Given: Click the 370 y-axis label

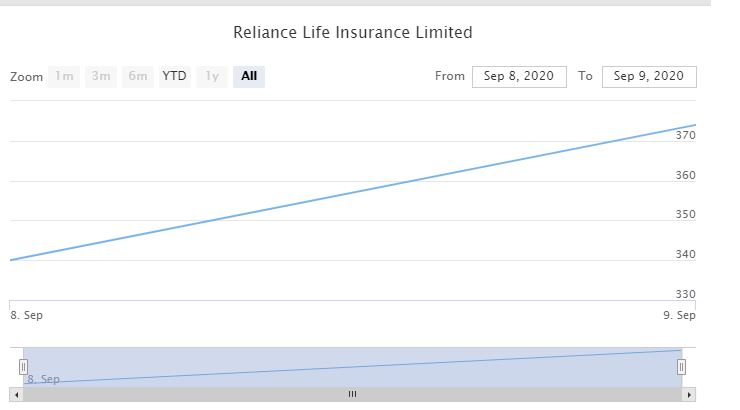Looking at the screenshot, I should tap(685, 135).
